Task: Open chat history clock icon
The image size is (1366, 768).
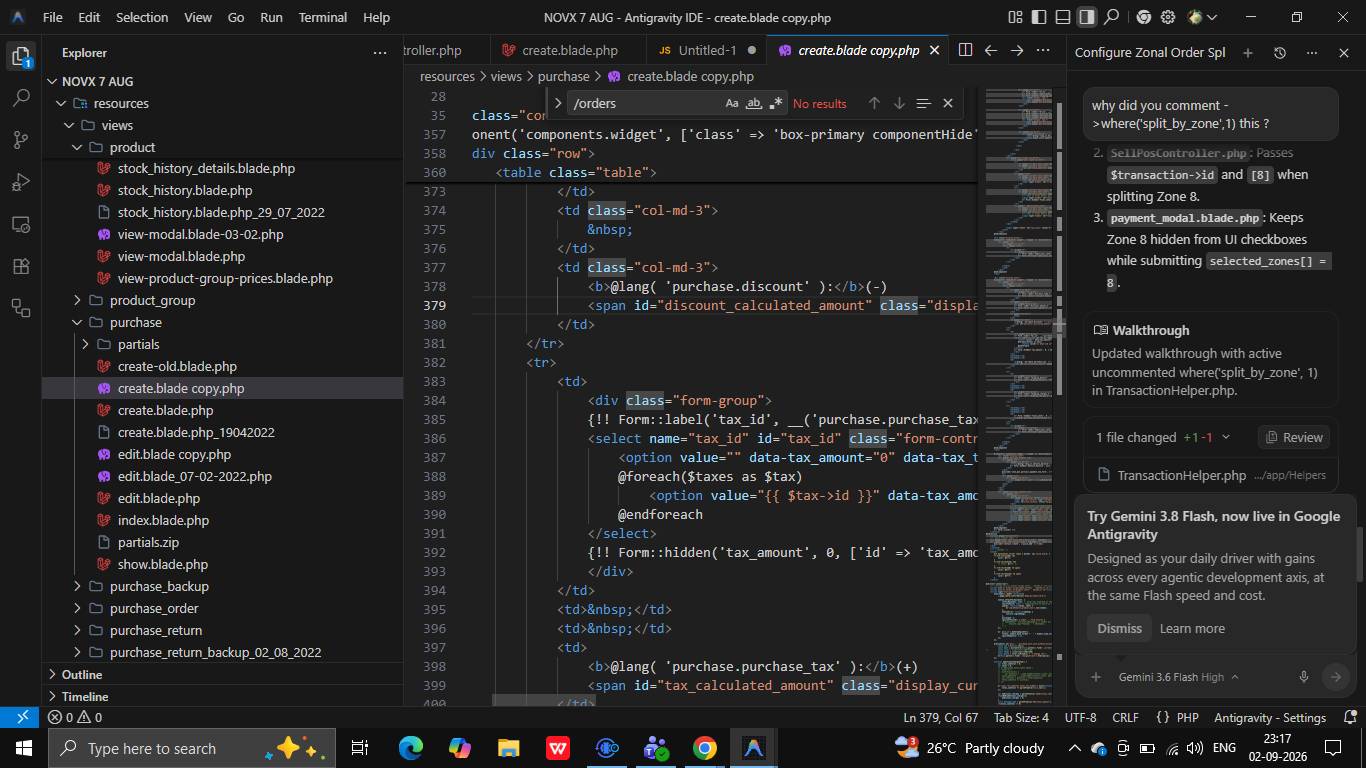Action: [1279, 53]
